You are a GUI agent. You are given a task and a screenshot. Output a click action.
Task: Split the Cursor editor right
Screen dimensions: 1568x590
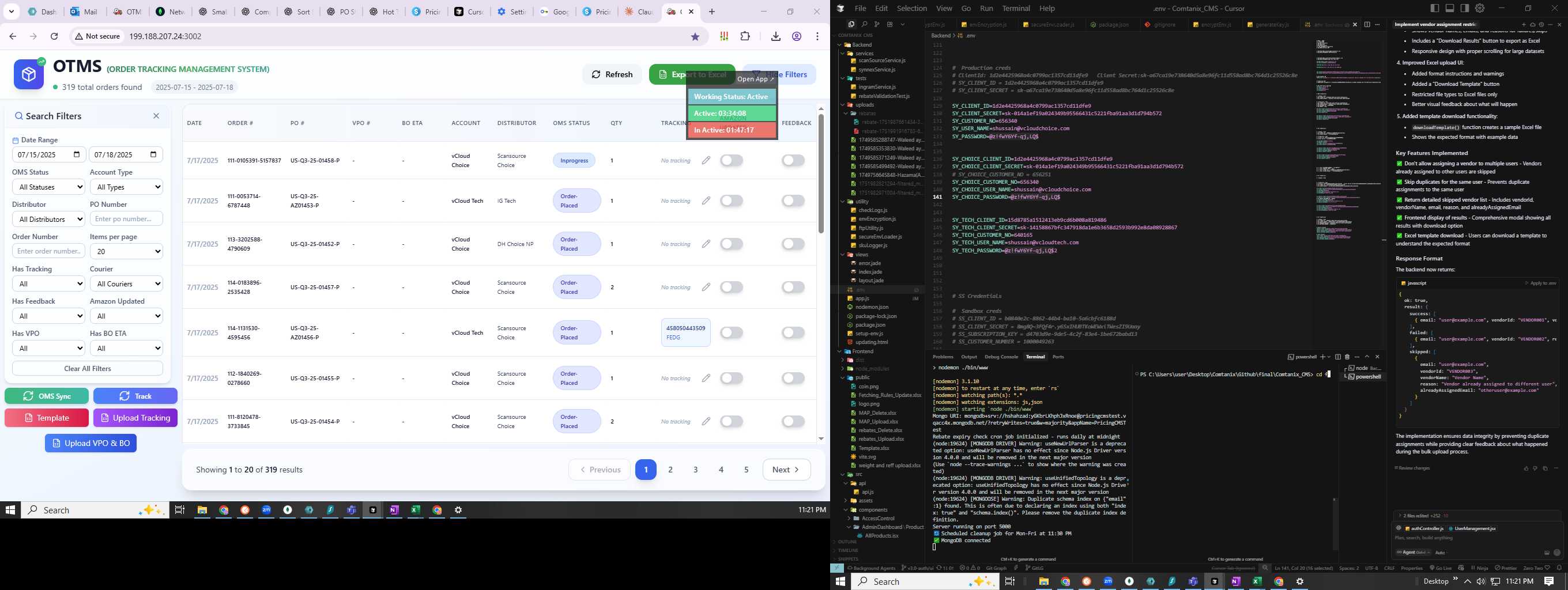[x=1367, y=24]
